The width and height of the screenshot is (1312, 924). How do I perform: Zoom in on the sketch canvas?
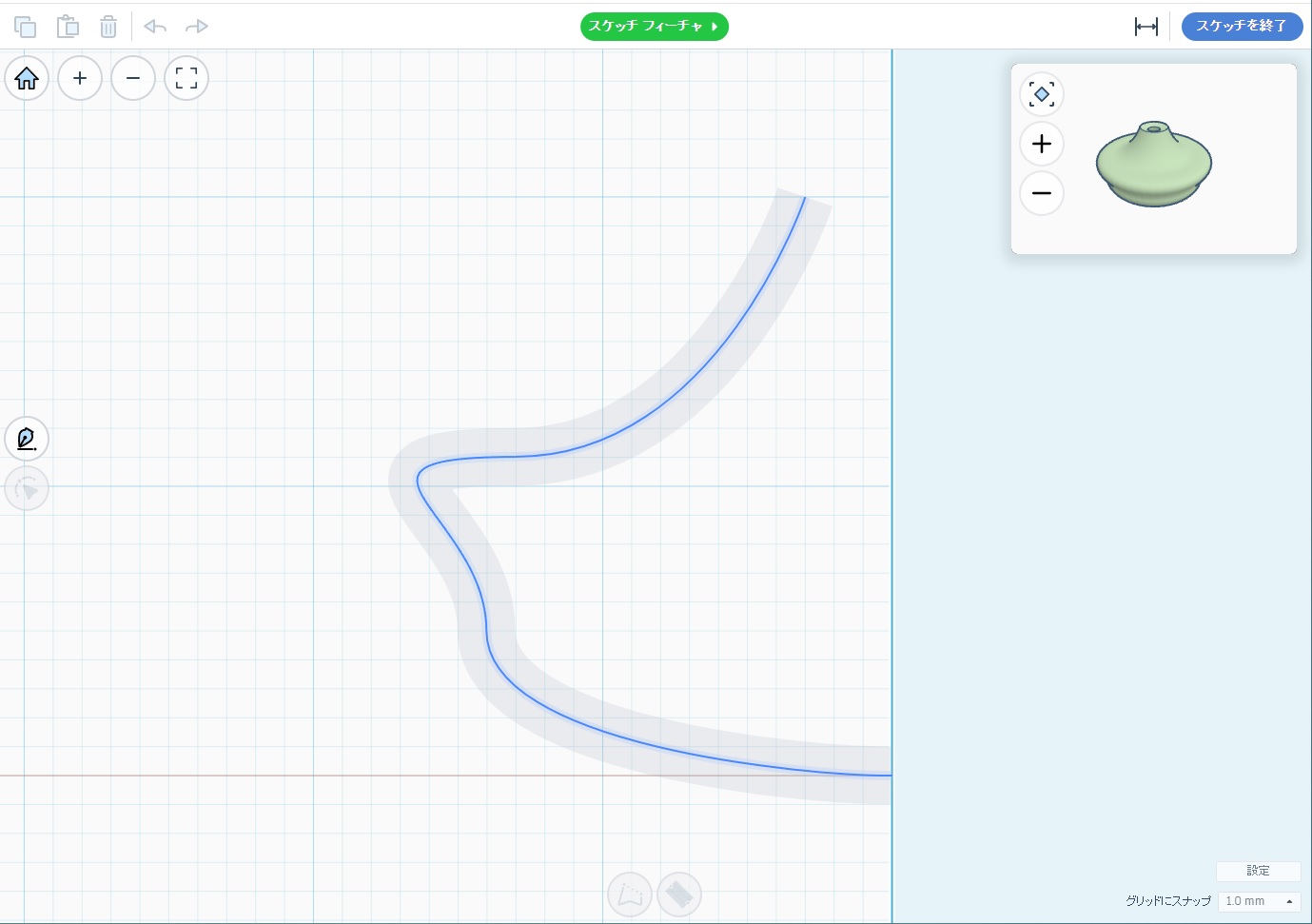tap(80, 78)
